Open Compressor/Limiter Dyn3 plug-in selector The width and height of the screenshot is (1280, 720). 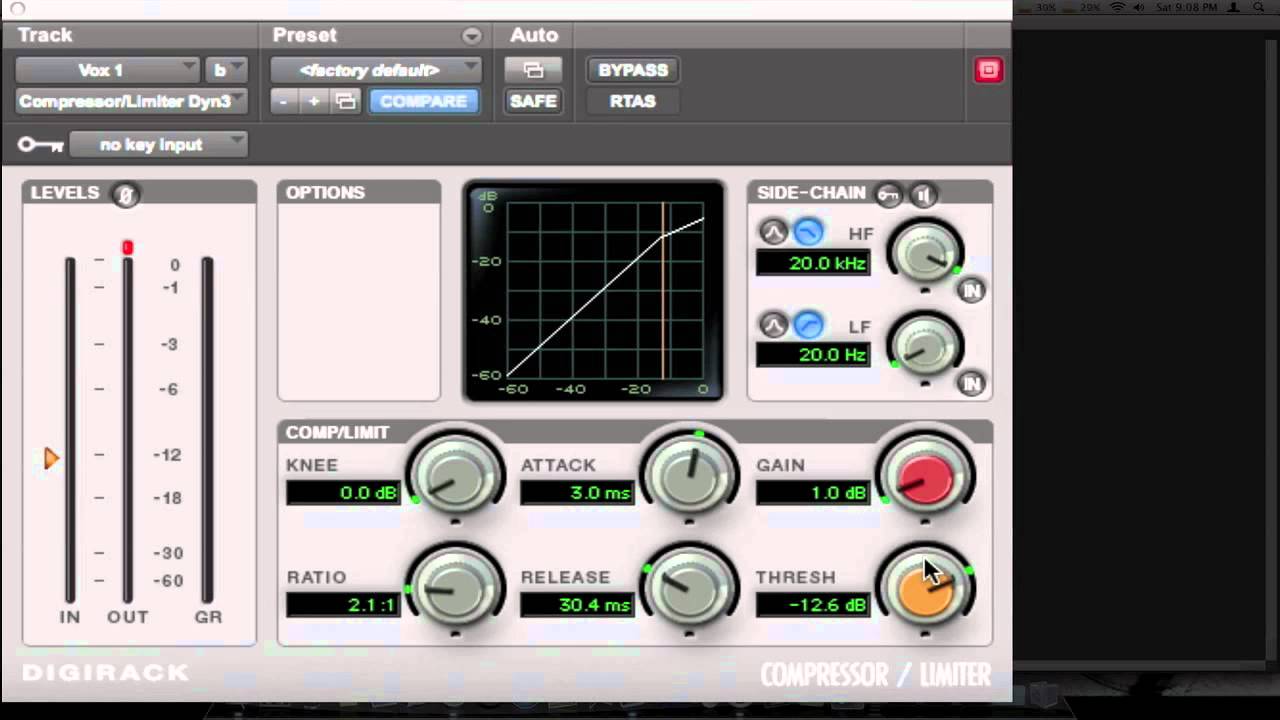pyautogui.click(x=131, y=101)
